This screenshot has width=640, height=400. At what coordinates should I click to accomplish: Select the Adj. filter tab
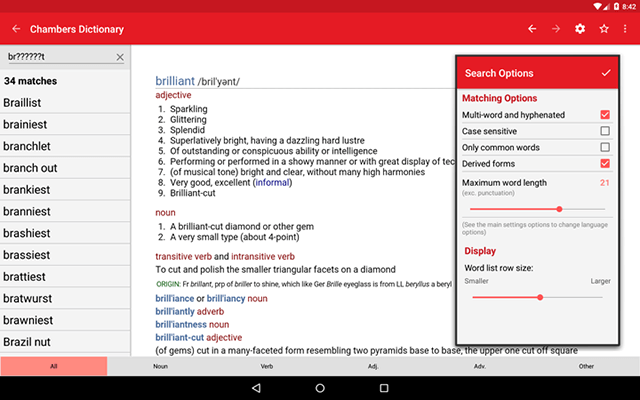pos(373,366)
